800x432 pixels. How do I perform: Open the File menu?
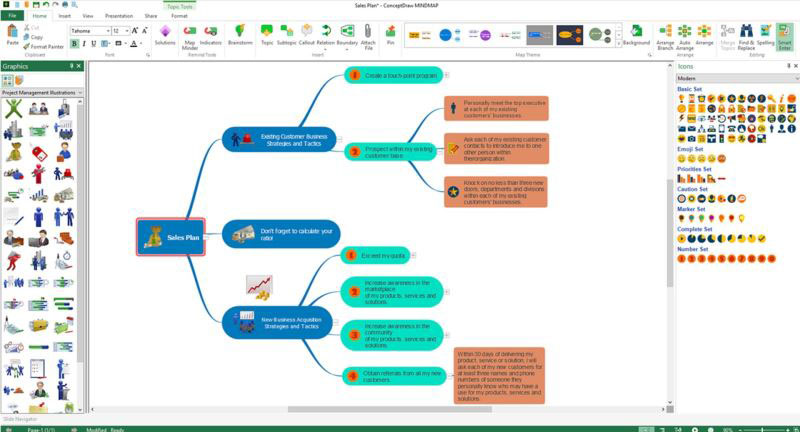(x=12, y=16)
